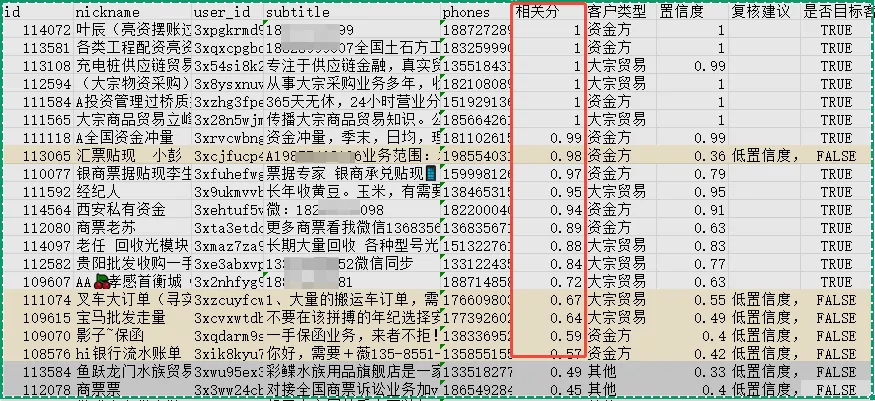Click 相关分 cell with value 0.89
875x401 pixels.
549,228
